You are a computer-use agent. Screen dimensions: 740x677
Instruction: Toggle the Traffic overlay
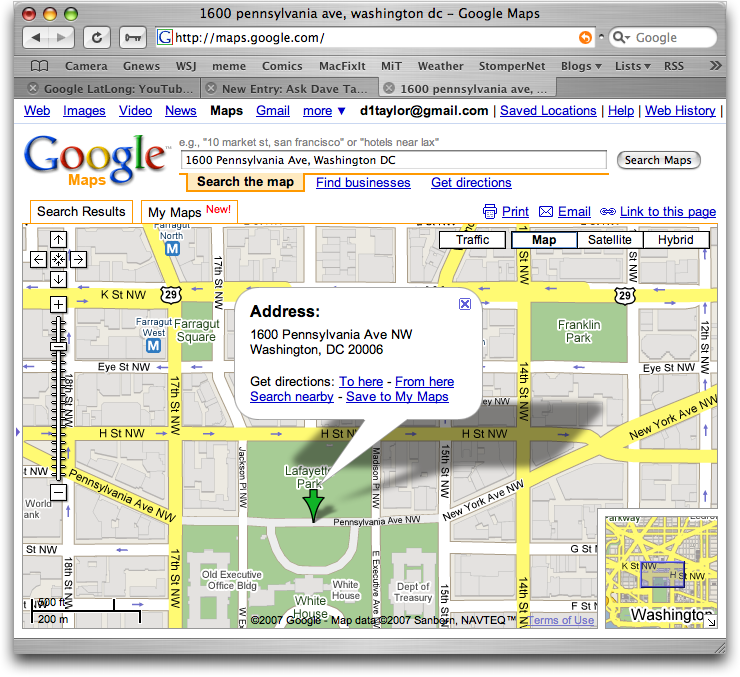472,240
